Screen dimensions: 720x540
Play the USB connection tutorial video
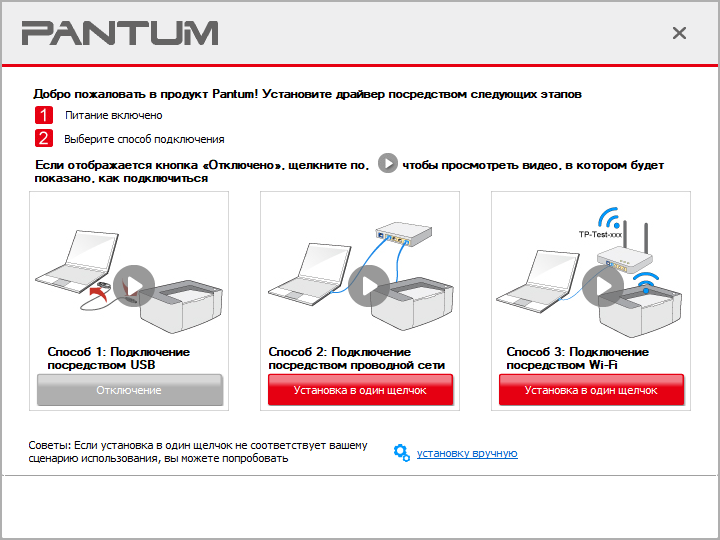pyautogui.click(x=134, y=286)
